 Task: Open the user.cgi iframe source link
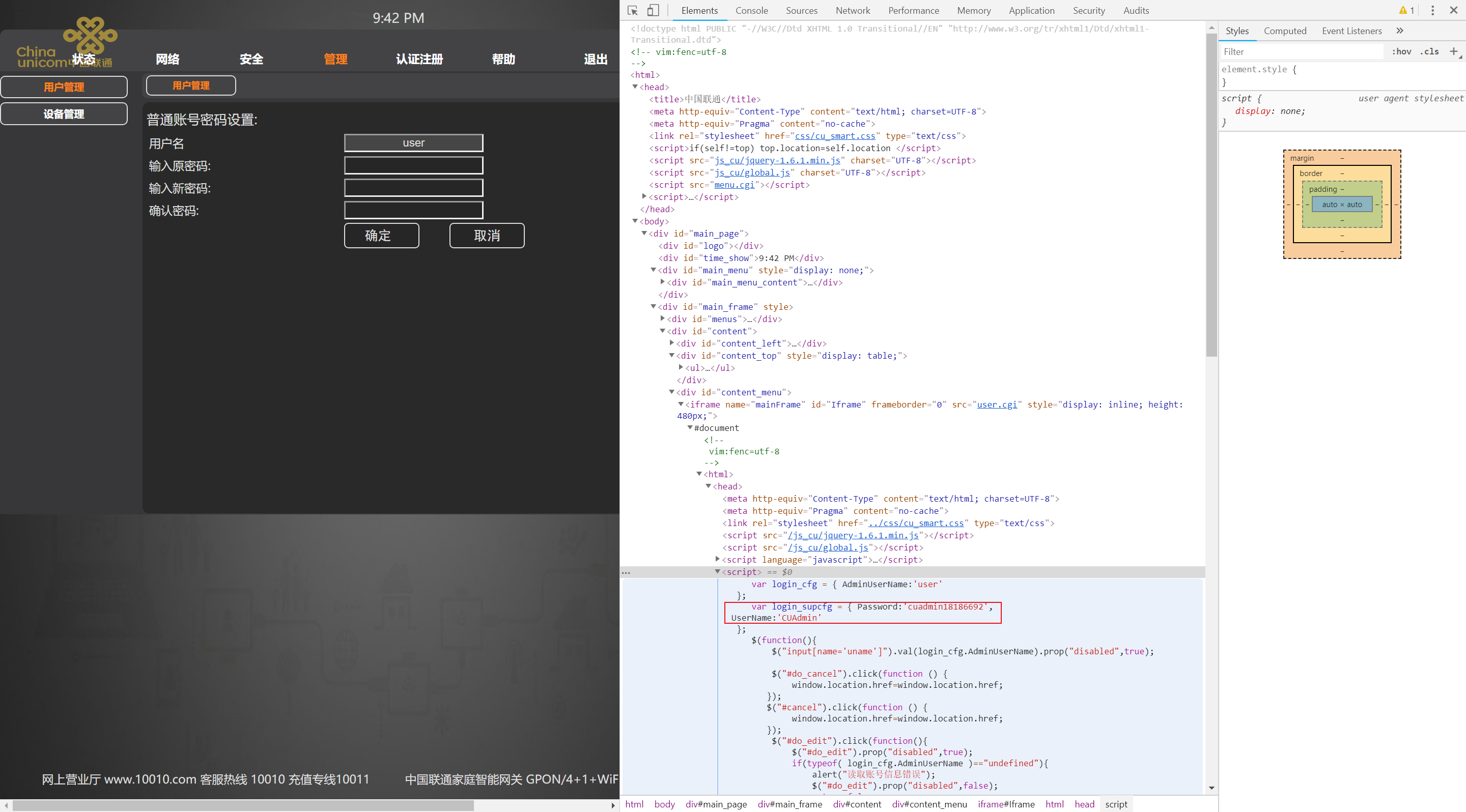coord(996,404)
